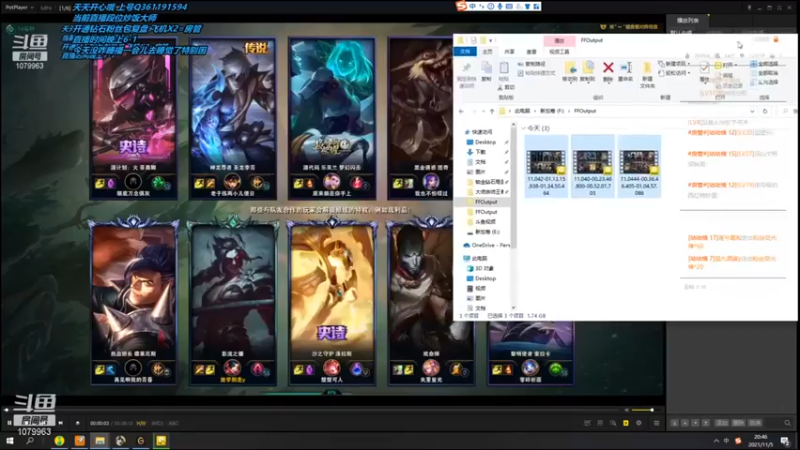Click the PotPlayer volume speaker icon
The width and height of the screenshot is (800, 450).
[x=627, y=410]
